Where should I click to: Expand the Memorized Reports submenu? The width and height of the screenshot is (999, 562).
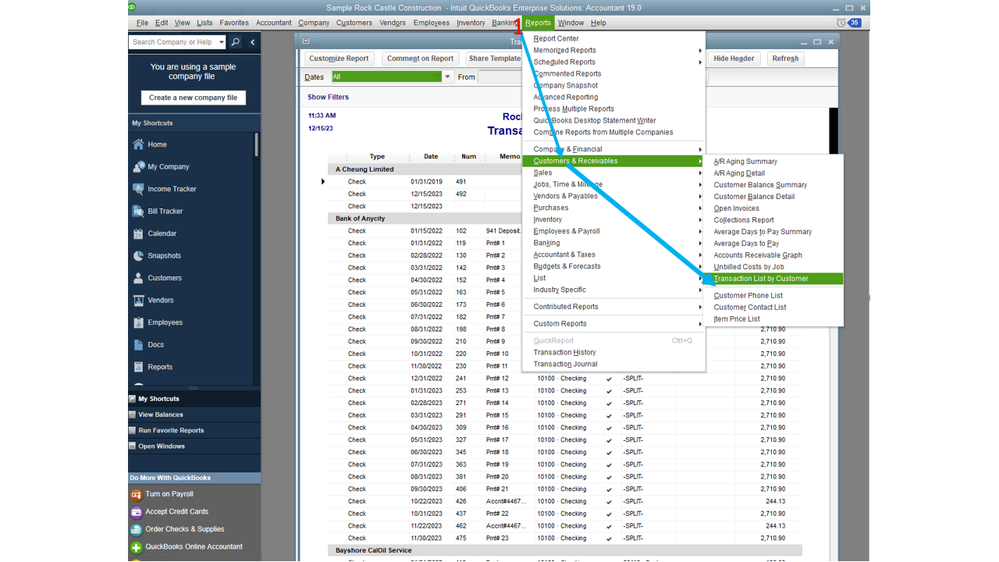(x=700, y=50)
